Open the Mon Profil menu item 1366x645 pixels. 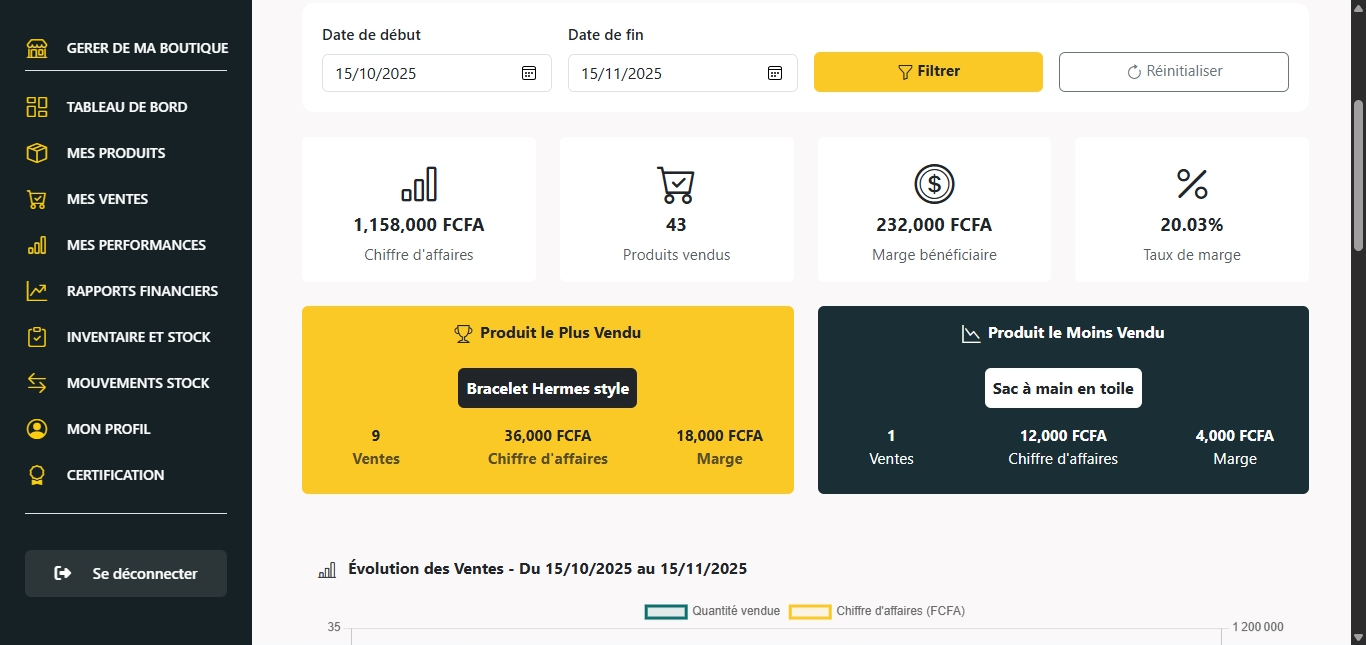coord(108,429)
